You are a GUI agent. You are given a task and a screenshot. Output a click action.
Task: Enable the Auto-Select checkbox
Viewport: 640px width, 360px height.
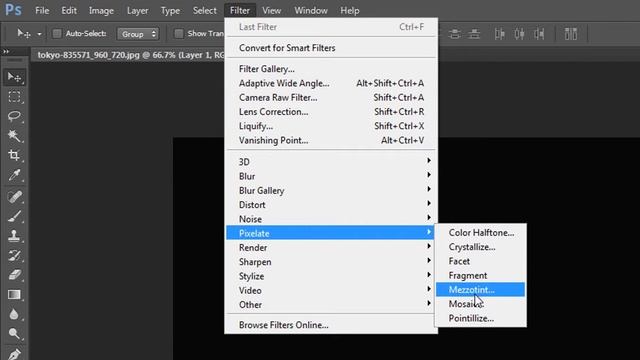(x=57, y=33)
